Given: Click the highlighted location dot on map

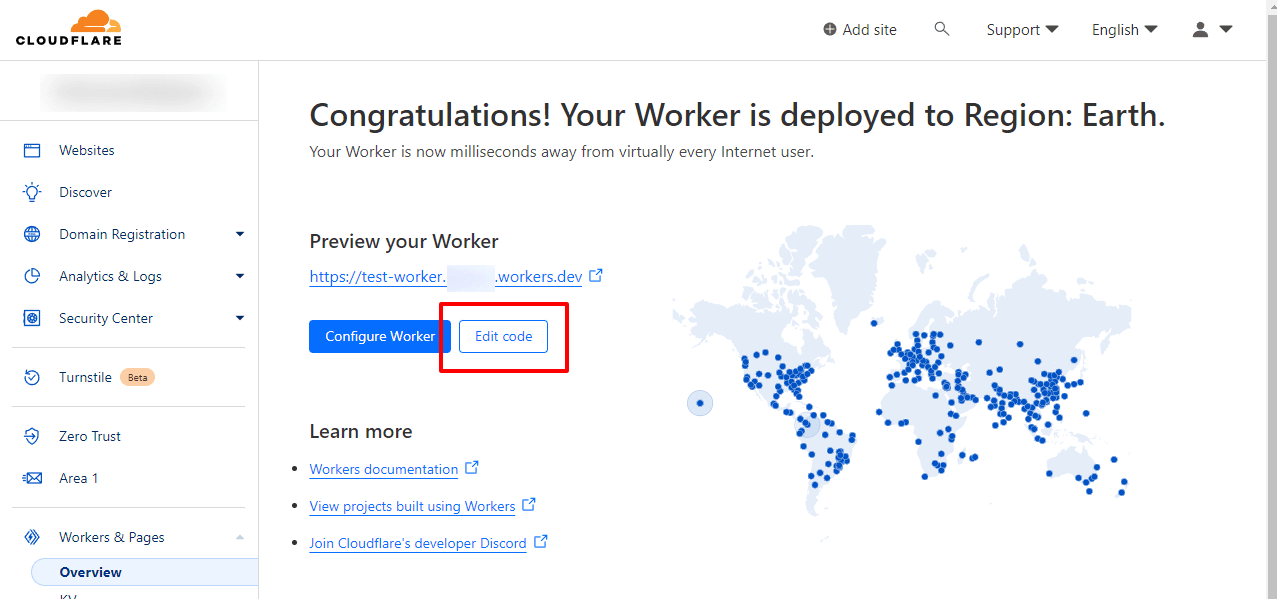Looking at the screenshot, I should [x=700, y=403].
